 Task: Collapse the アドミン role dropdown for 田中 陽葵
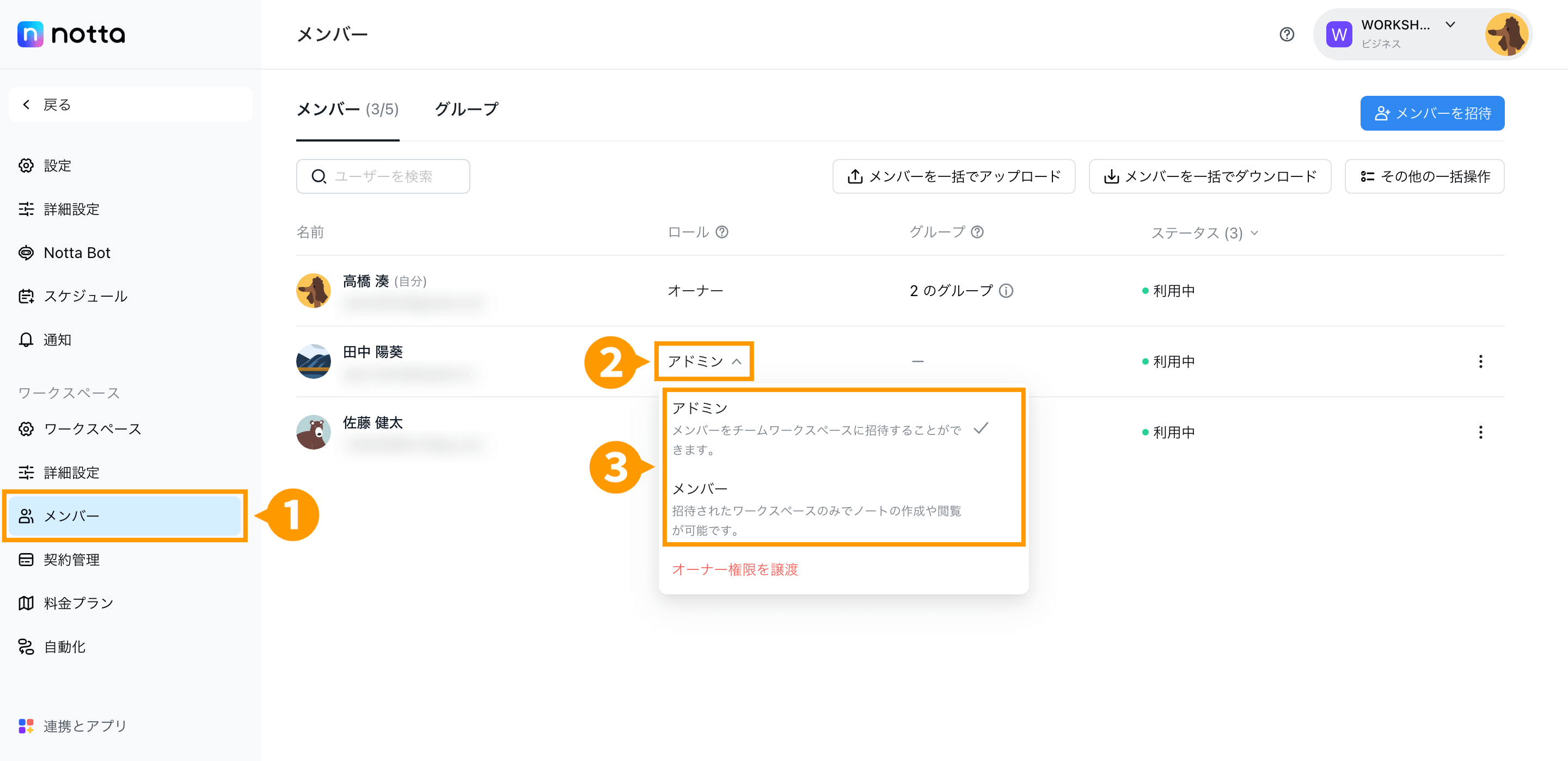[705, 361]
